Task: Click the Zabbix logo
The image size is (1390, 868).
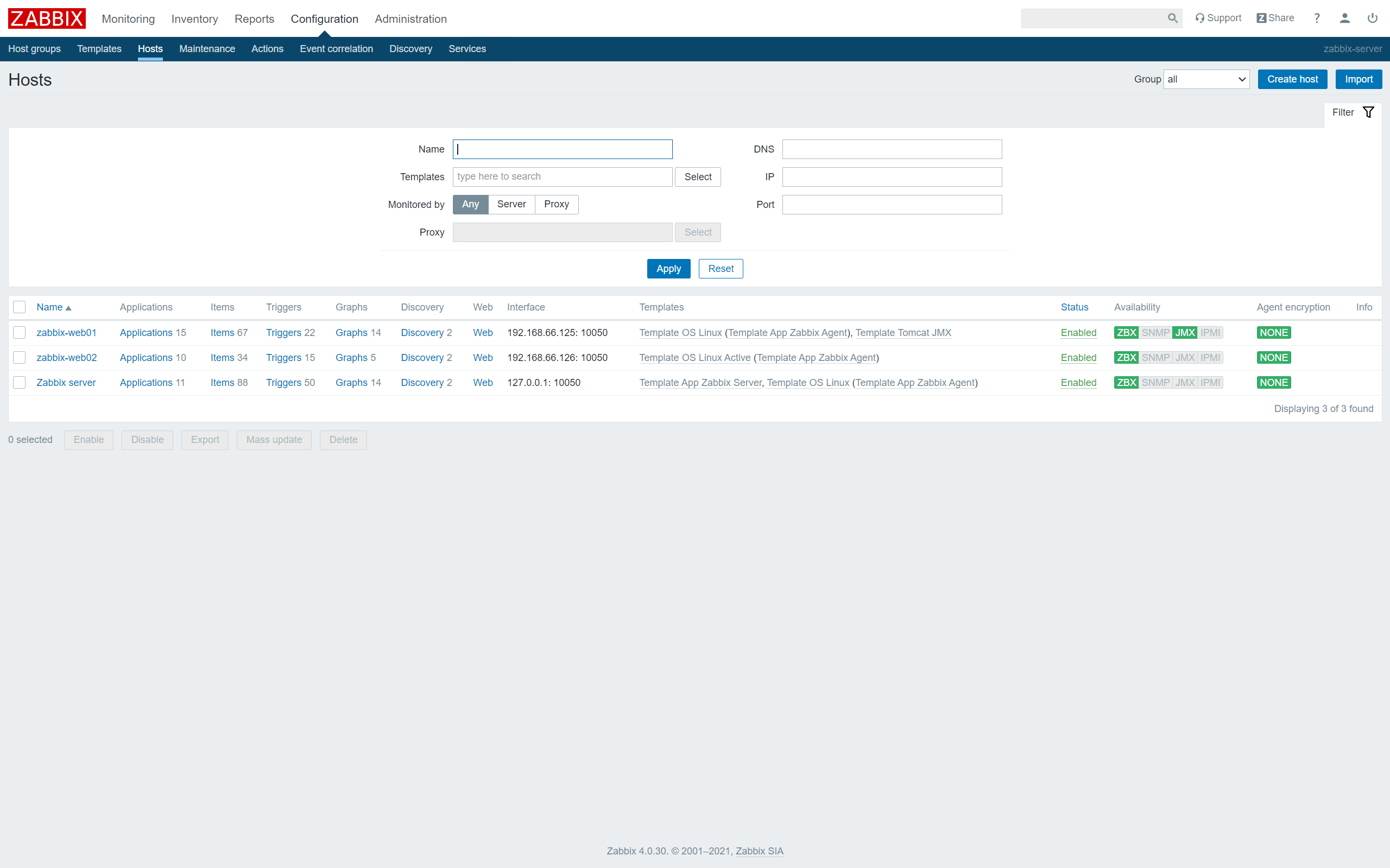Action: tap(47, 18)
